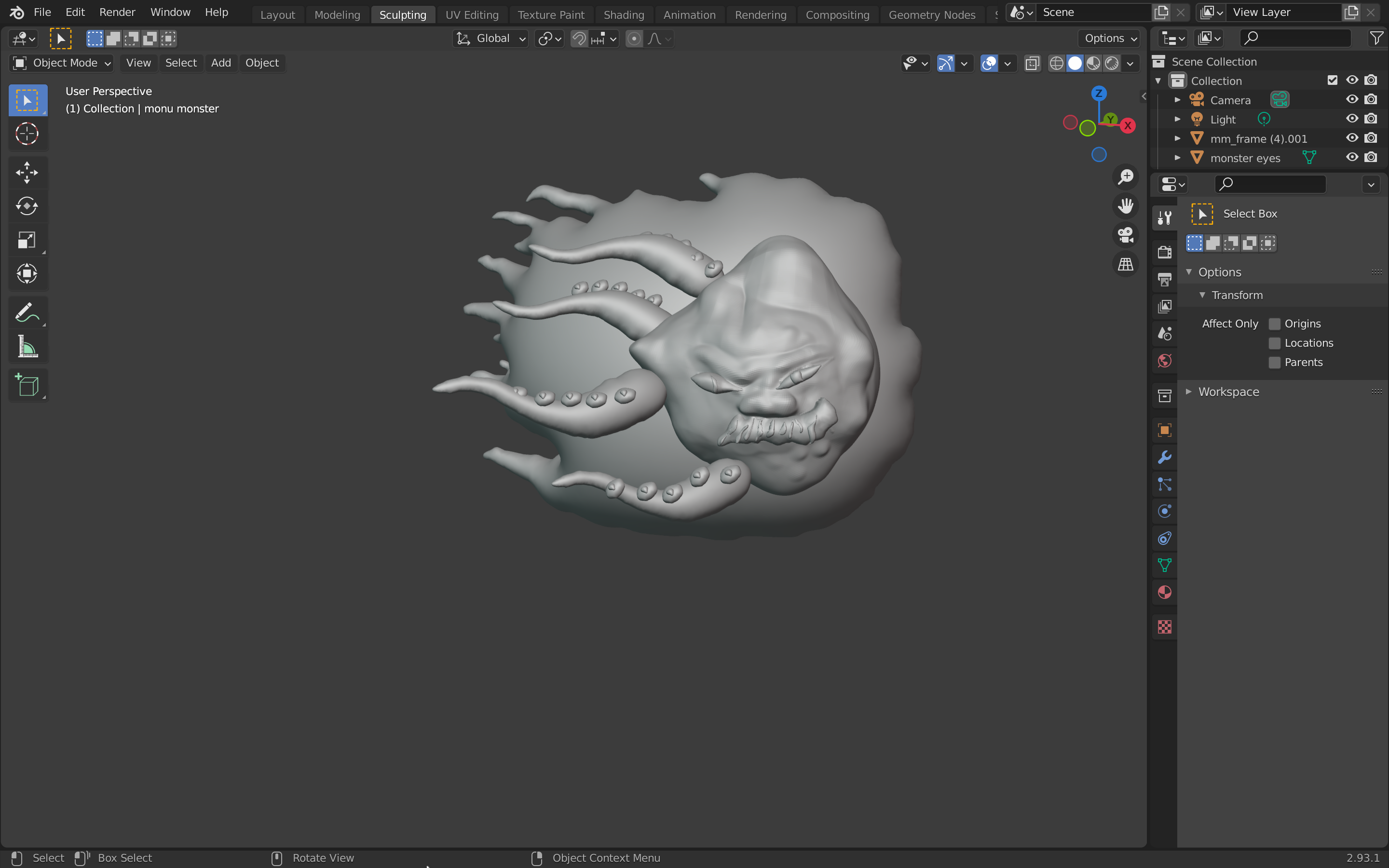Open the Global transform orientation dropdown
Screen dimensions: 1389x868
click(x=491, y=39)
